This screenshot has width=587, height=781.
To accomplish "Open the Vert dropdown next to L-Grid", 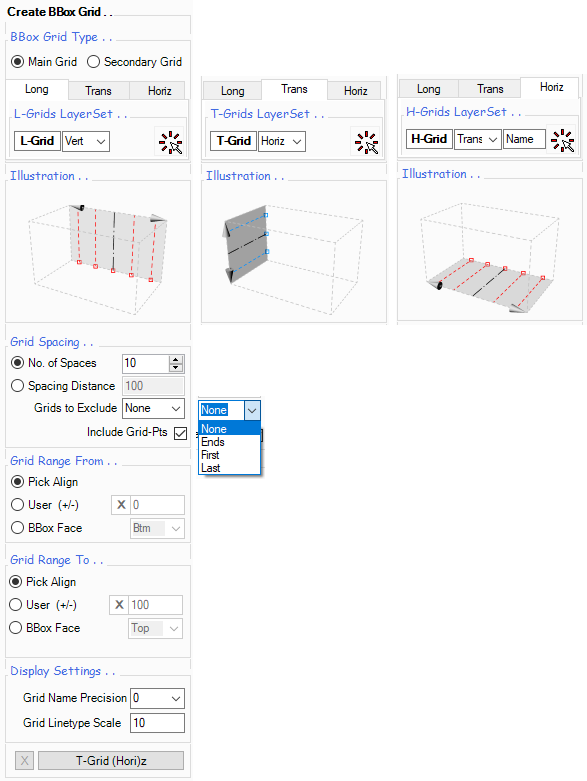I will coord(86,141).
